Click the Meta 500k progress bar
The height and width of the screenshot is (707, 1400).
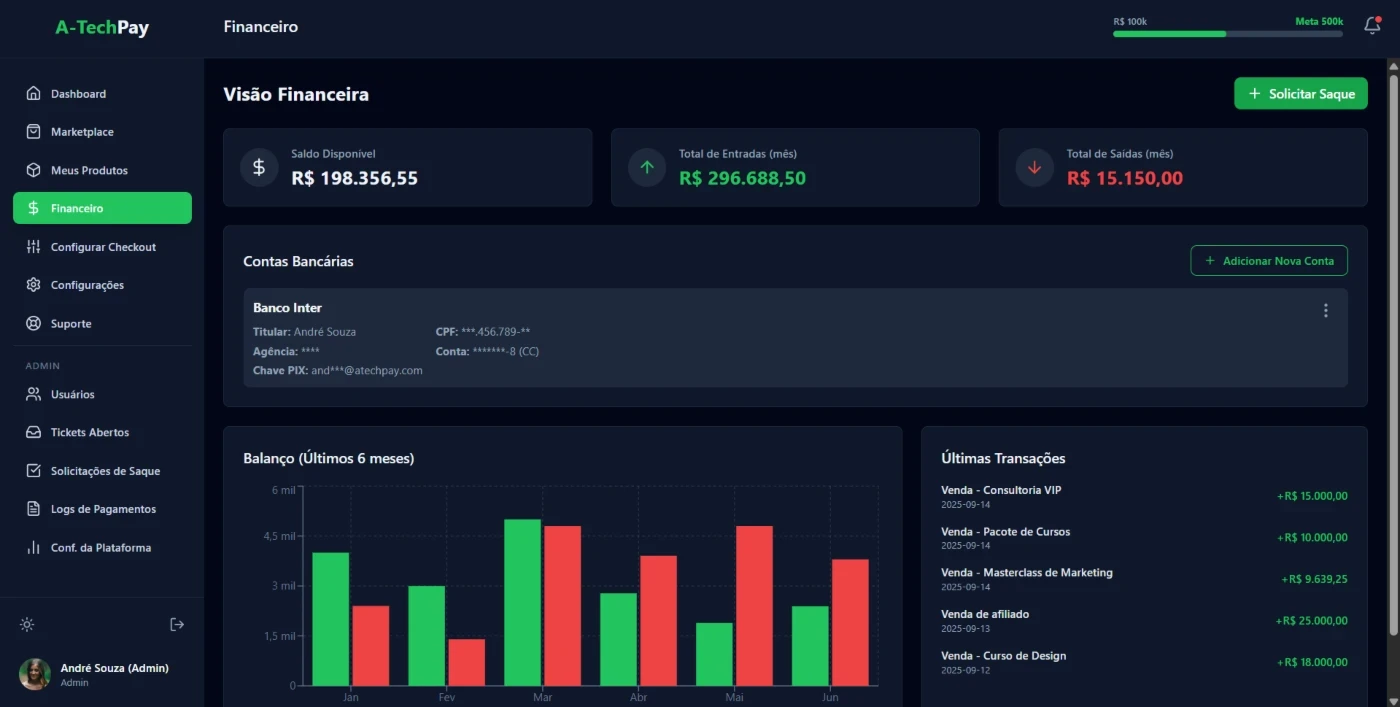pos(1227,34)
